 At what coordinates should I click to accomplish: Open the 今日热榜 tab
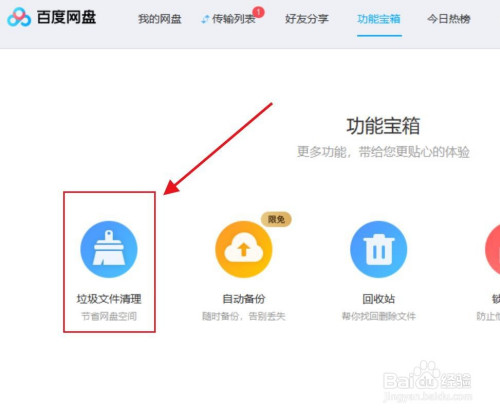(x=449, y=19)
